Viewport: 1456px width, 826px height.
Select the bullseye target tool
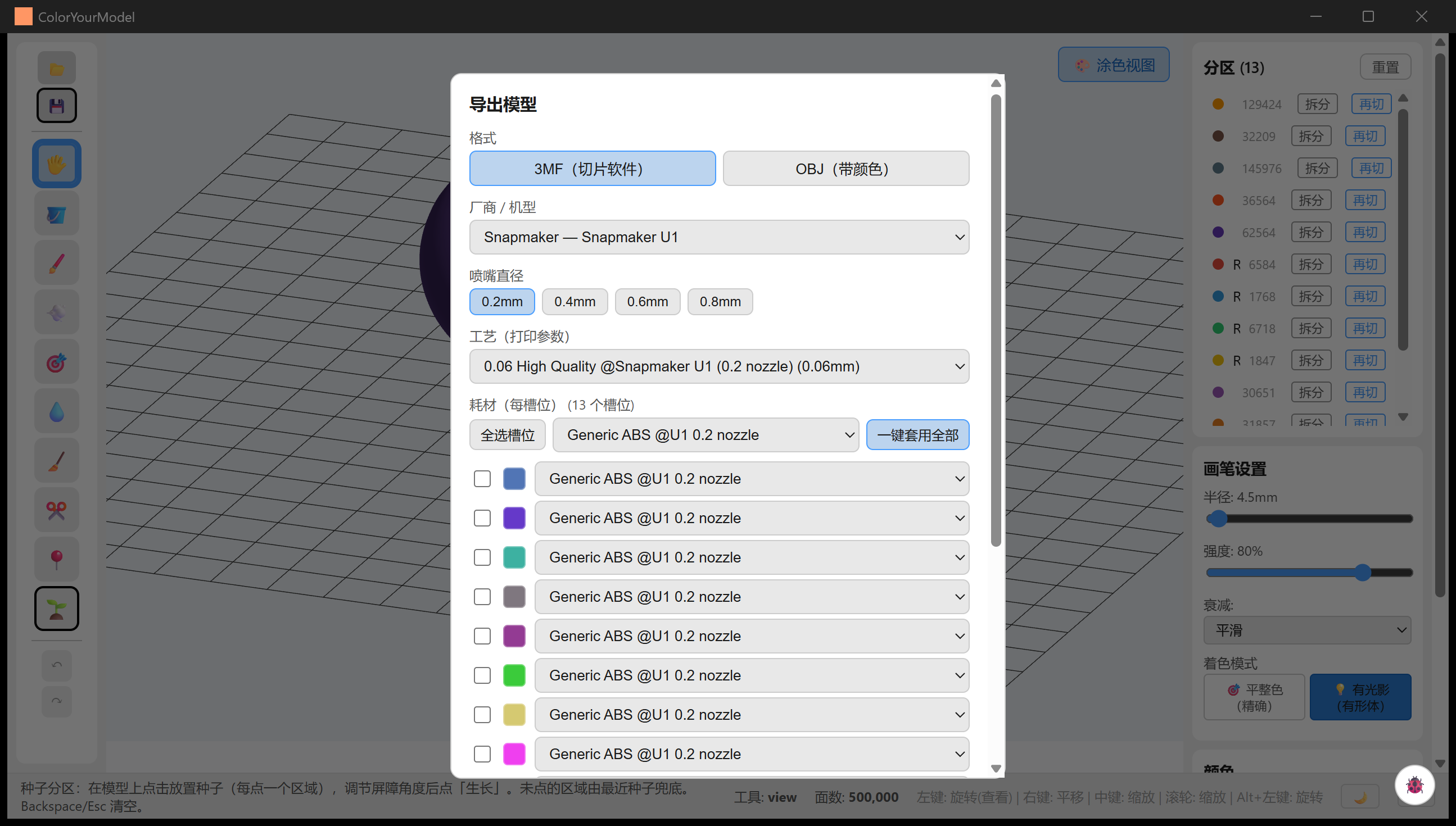(57, 362)
